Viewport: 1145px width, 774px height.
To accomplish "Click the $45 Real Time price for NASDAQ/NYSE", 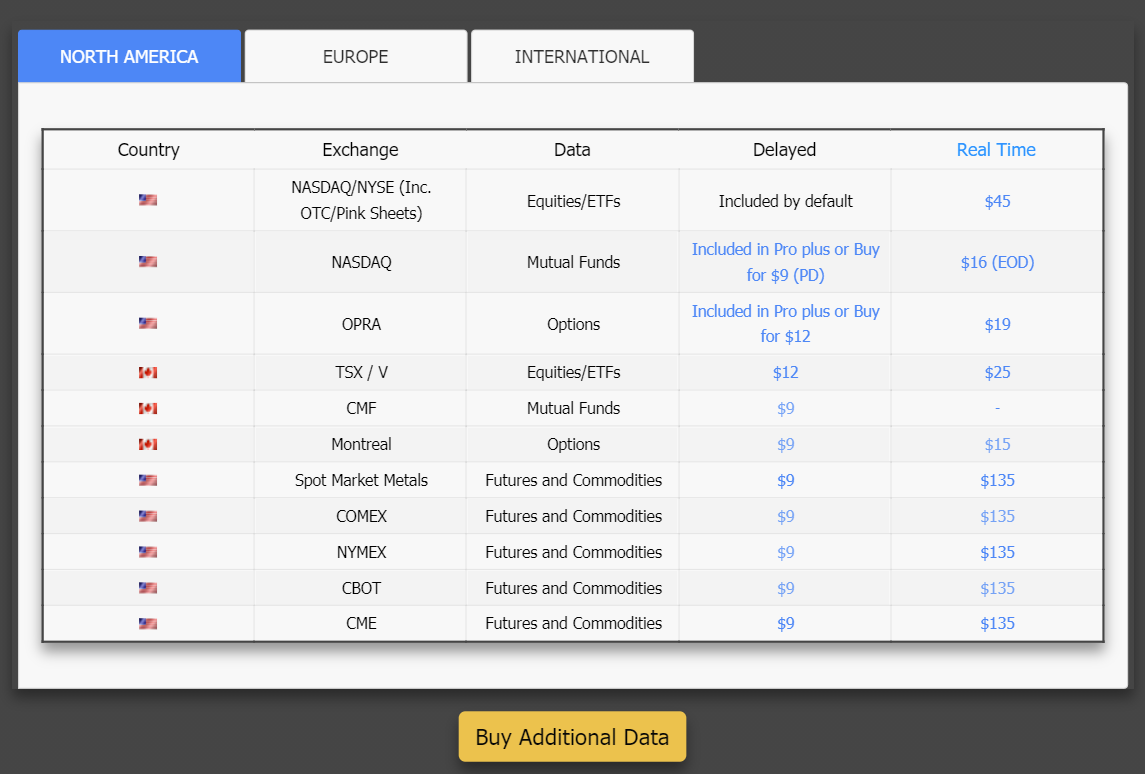I will click(x=996, y=200).
